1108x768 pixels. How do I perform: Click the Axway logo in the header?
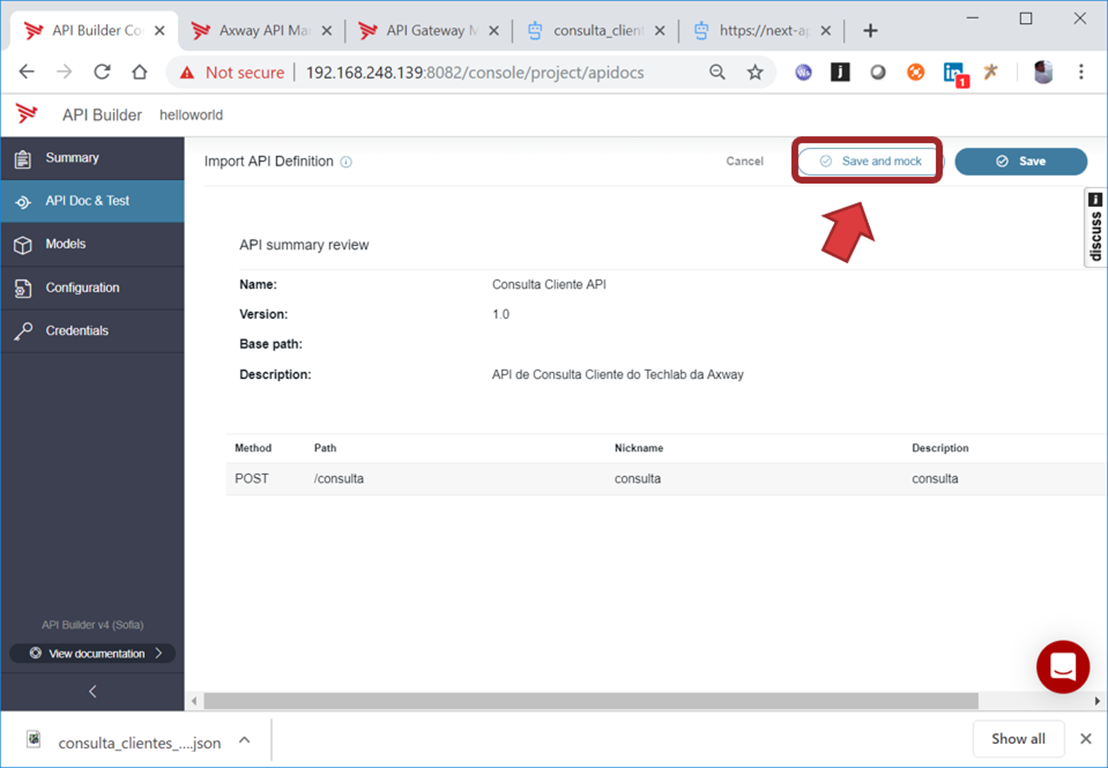pos(27,114)
